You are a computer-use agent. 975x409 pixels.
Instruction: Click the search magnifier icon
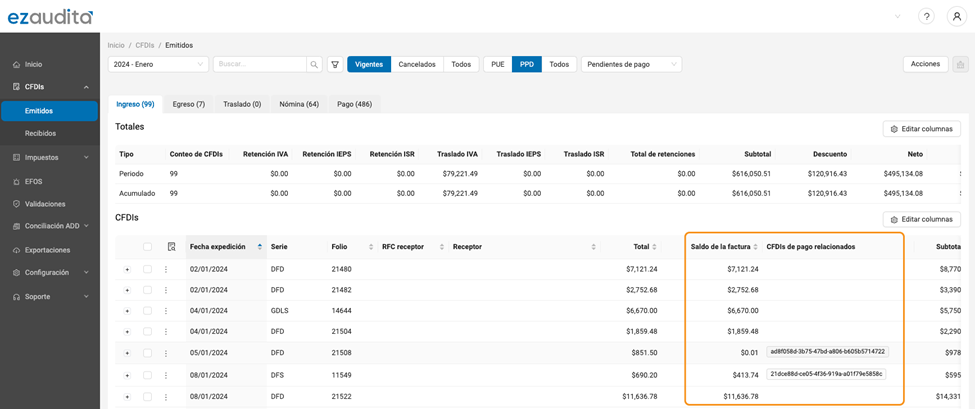[314, 65]
